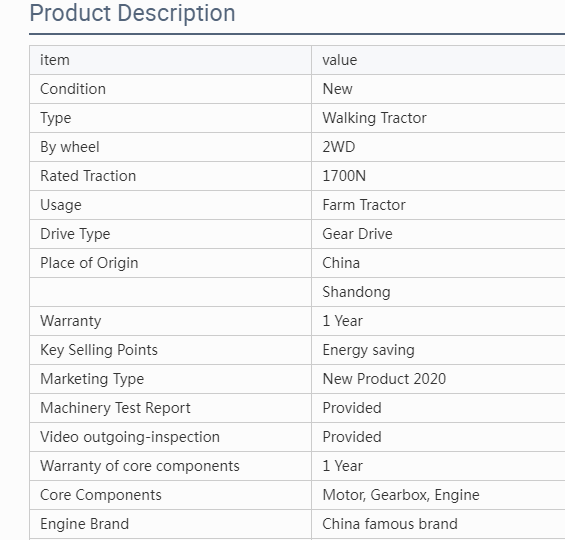Click the Machinery Test Report label

115,408
